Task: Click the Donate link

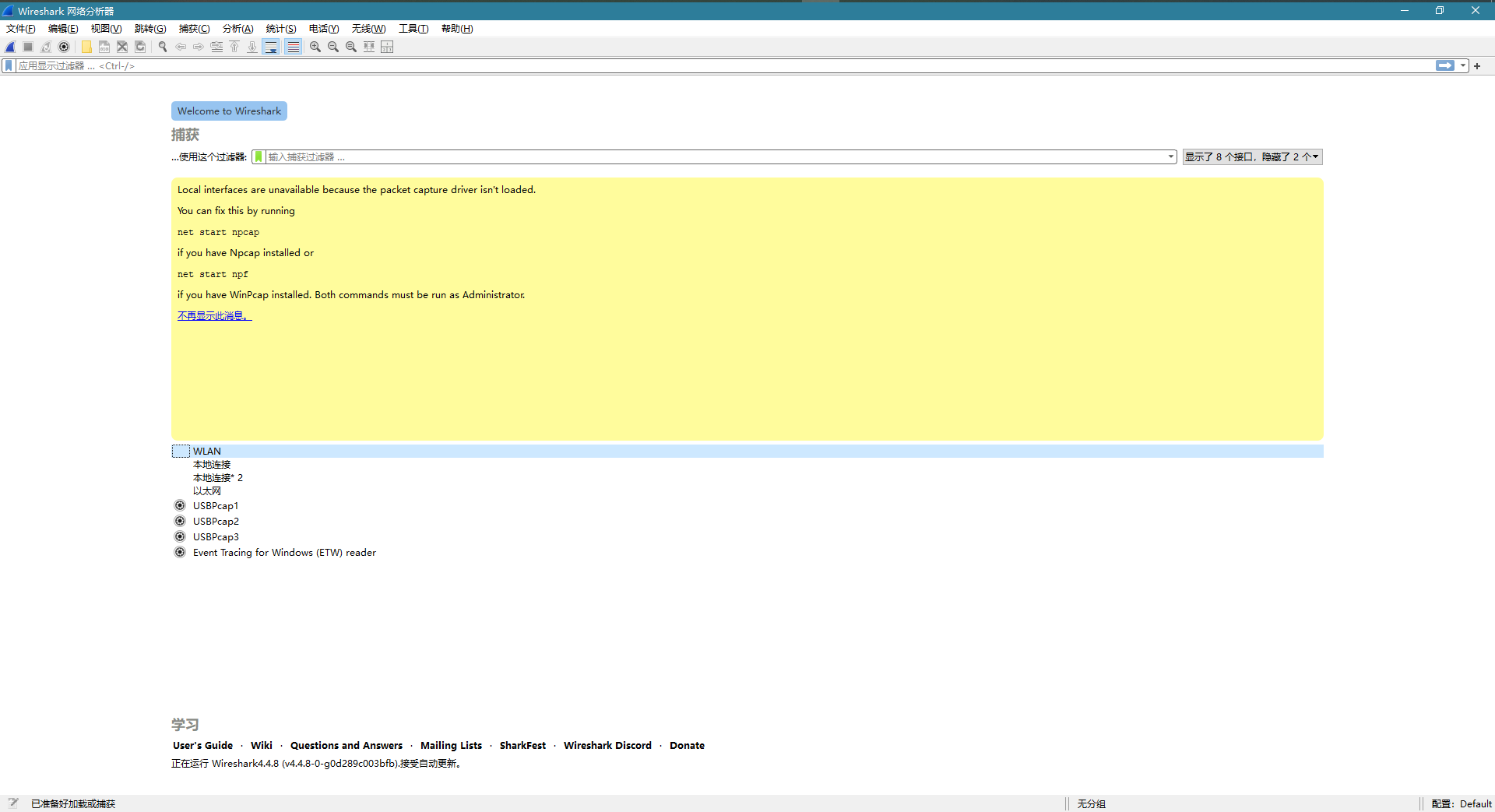Action: tap(687, 746)
